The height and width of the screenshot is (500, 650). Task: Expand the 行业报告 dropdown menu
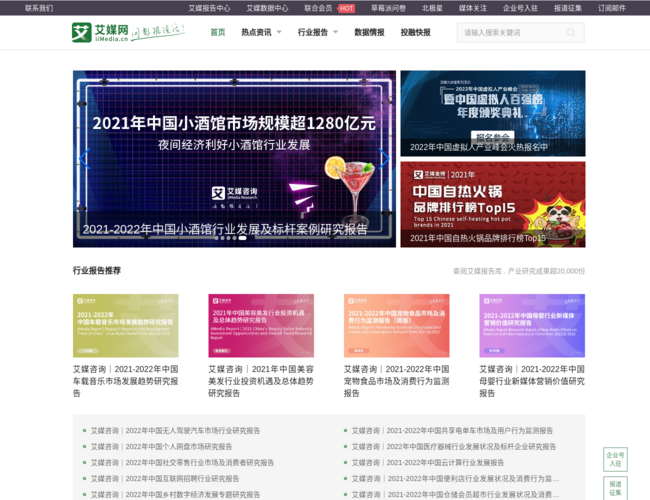click(317, 32)
